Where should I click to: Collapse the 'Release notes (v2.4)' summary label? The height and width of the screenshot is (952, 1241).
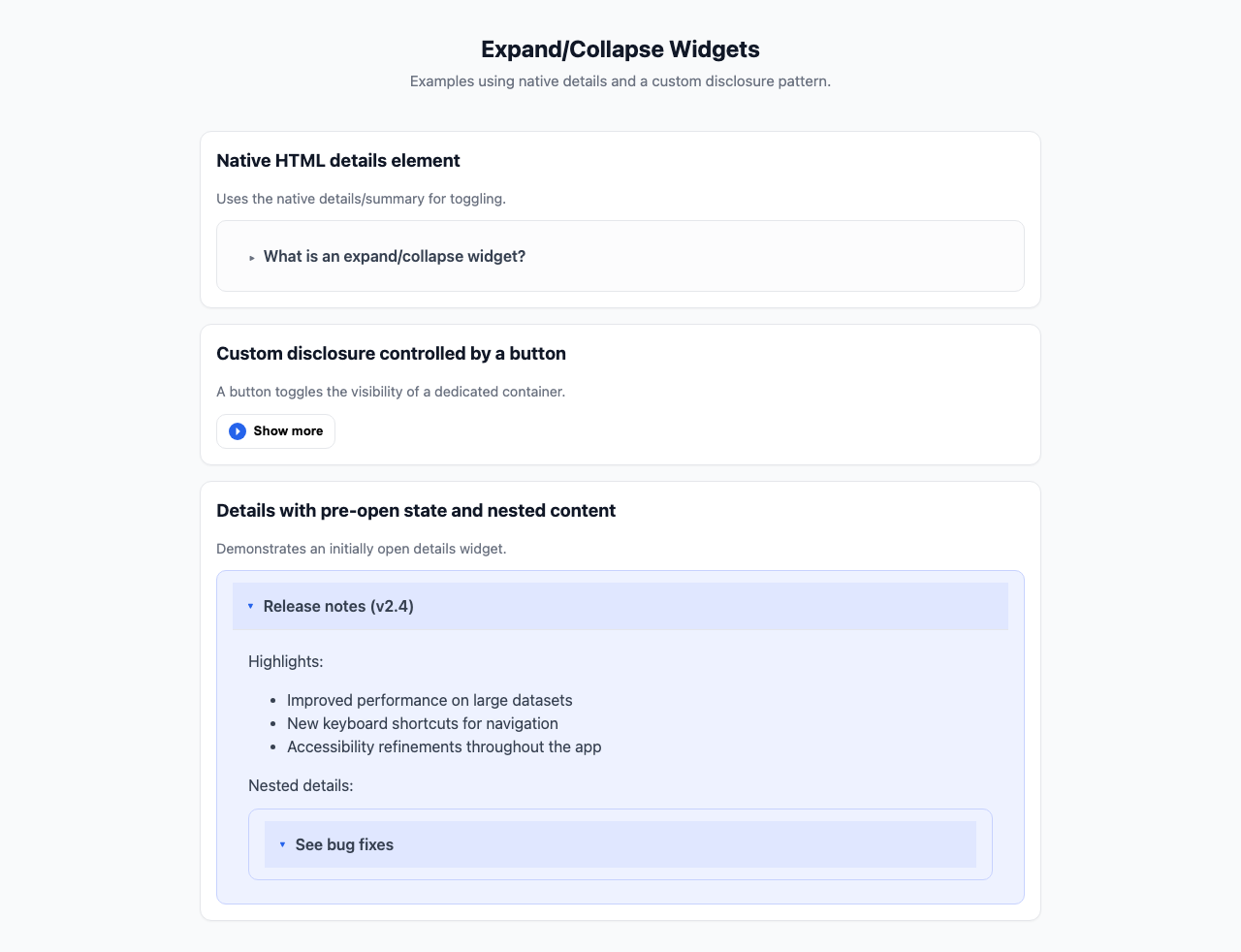click(338, 607)
